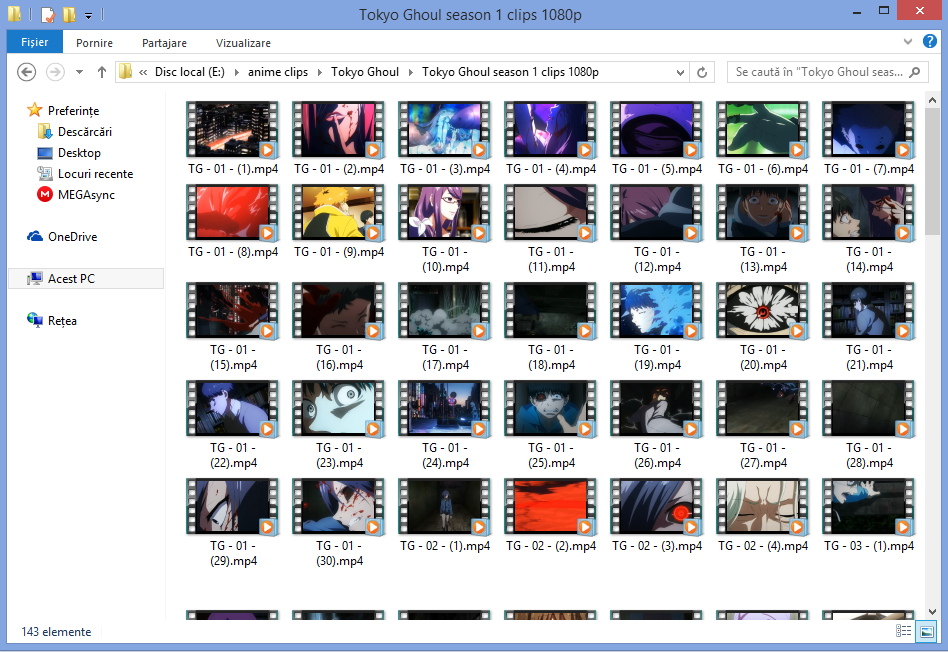This screenshot has height=652, width=948.
Task: Select video TG - 01 - (1).mp4
Action: pyautogui.click(x=233, y=139)
